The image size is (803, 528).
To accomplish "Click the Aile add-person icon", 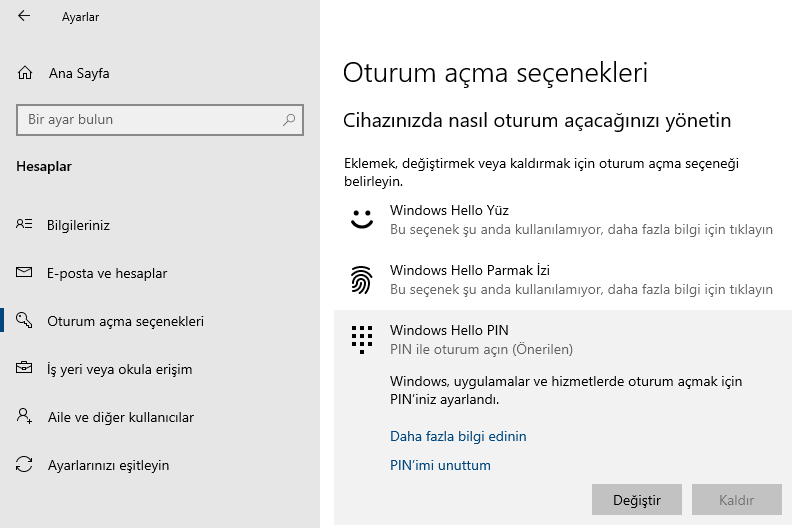I will click(x=25, y=417).
